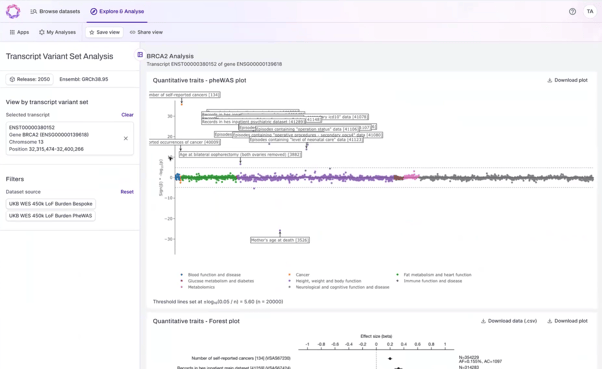Toggle UKB WES 450k LoF Burden PheWAS filter
Image resolution: width=602 pixels, height=369 pixels.
pos(51,216)
